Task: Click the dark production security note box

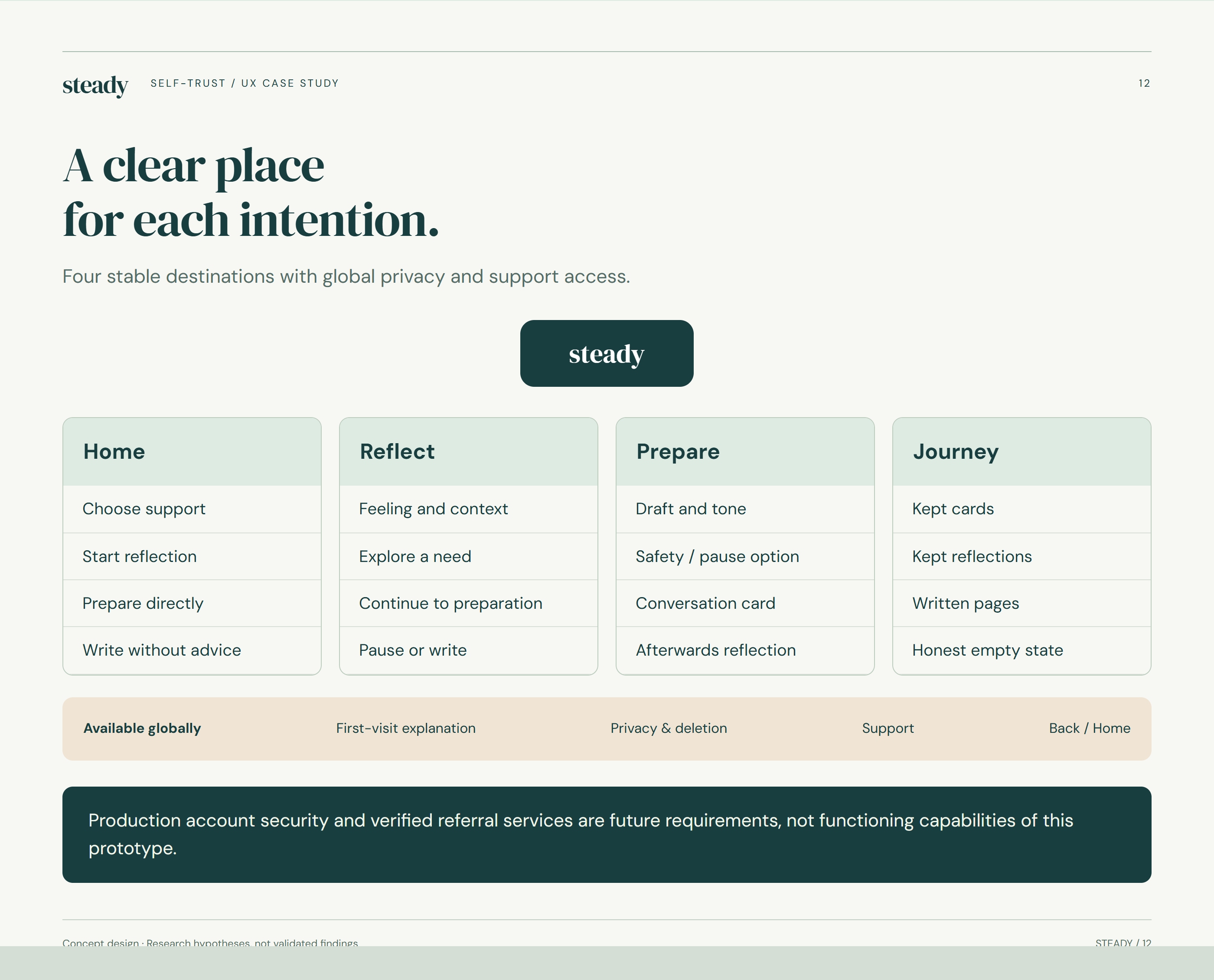Action: (607, 834)
